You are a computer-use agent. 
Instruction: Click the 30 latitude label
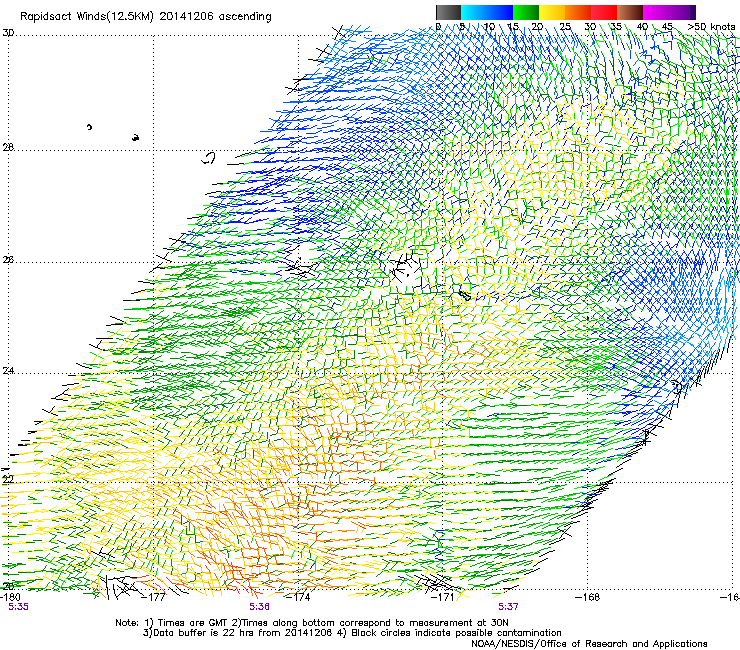pyautogui.click(x=8, y=33)
